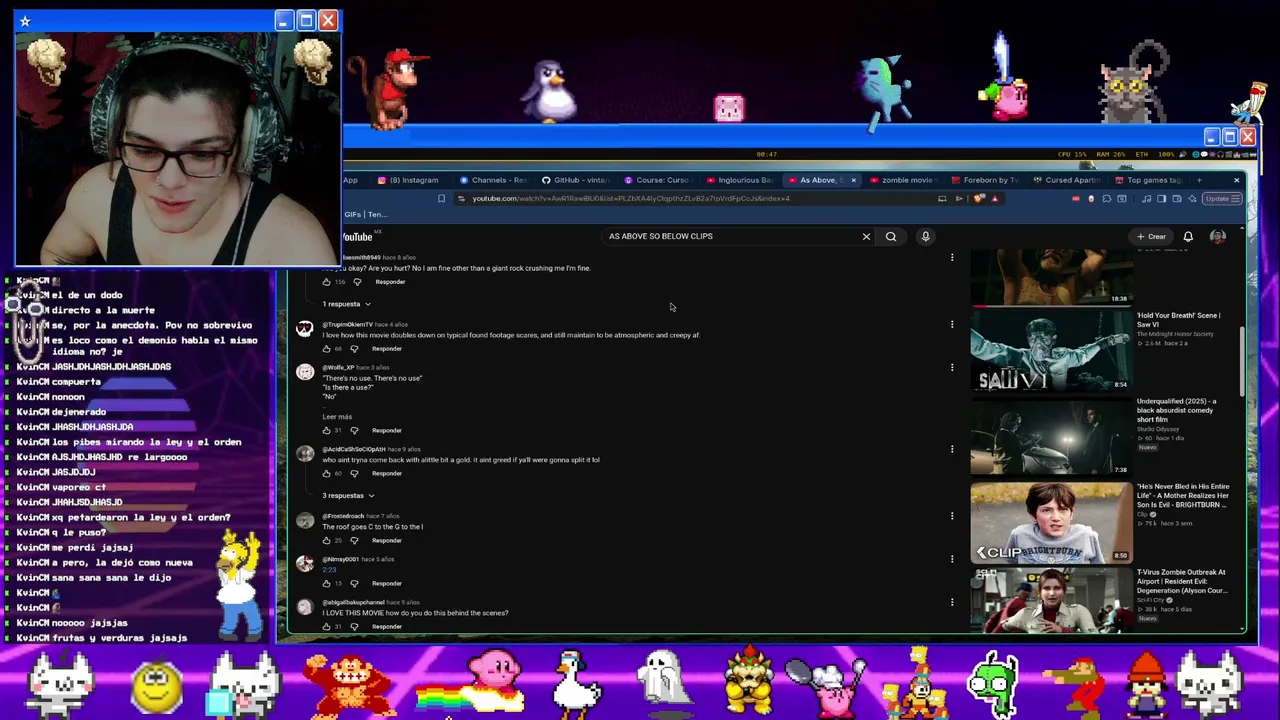Open the Brightburn clip thumbnail
The width and height of the screenshot is (1280, 720).
point(1050,521)
